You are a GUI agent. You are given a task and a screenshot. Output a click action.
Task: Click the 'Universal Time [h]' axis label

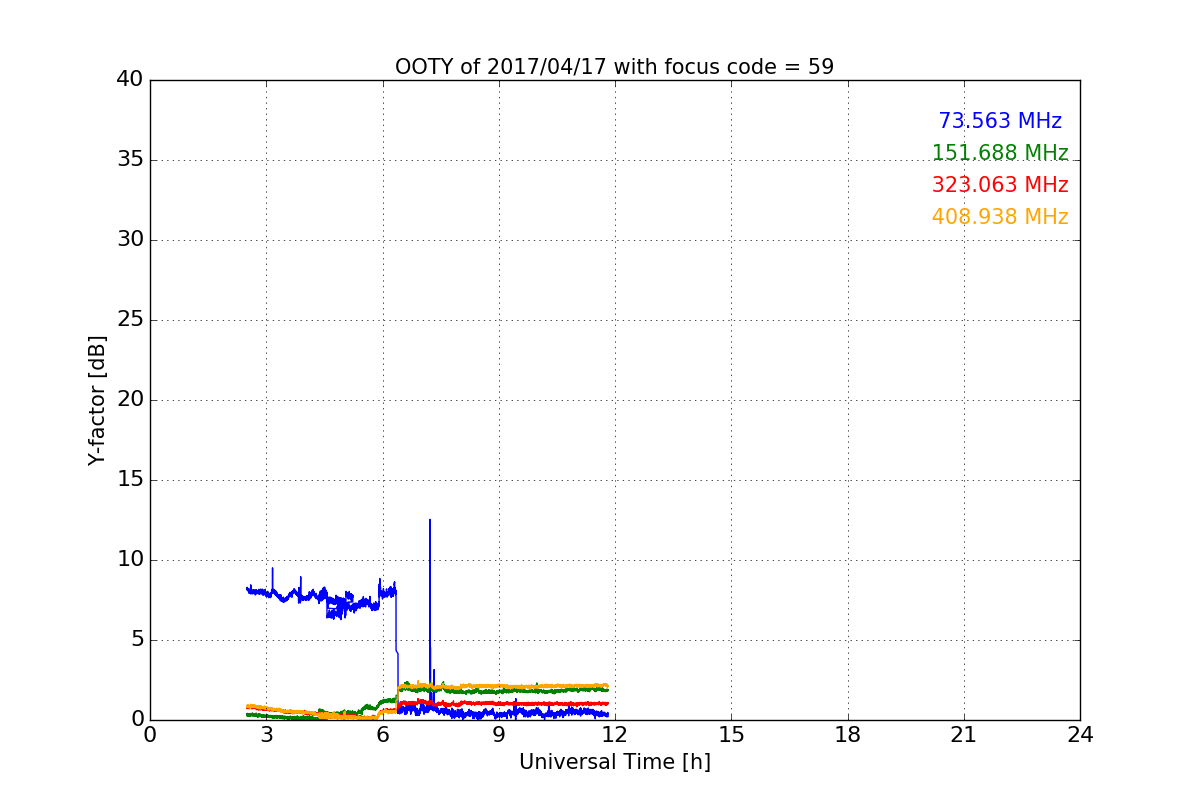tap(614, 762)
